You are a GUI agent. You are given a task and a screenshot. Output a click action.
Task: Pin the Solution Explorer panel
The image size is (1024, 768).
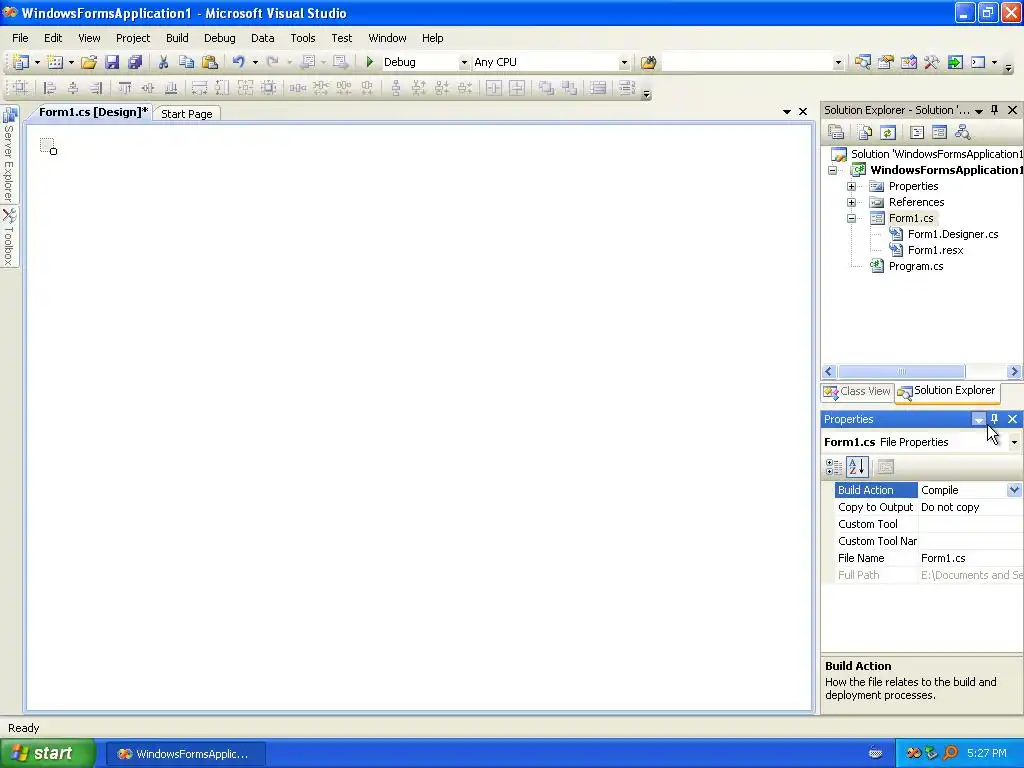(995, 110)
